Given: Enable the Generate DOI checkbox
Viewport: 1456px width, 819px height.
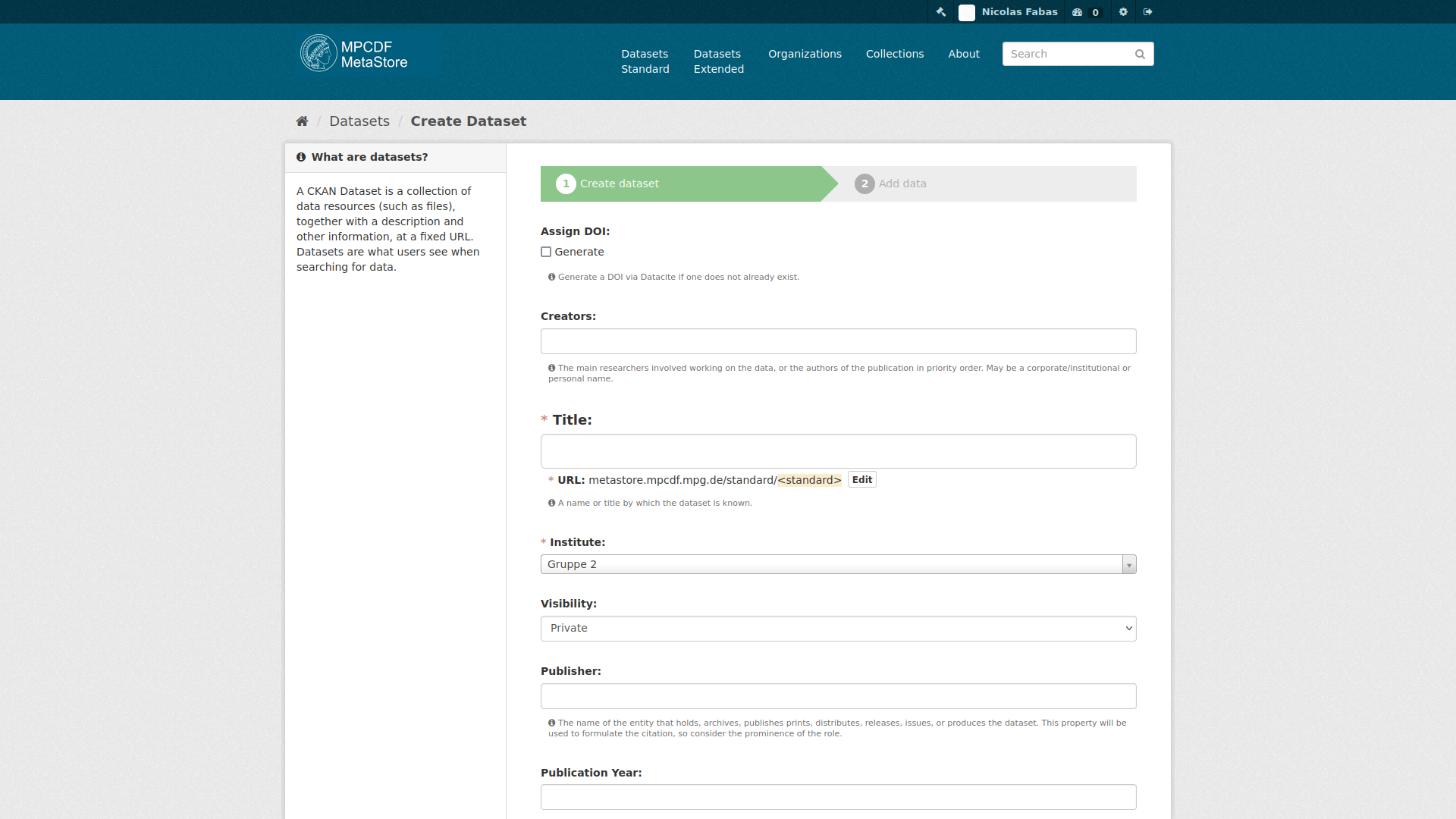Looking at the screenshot, I should click(546, 252).
